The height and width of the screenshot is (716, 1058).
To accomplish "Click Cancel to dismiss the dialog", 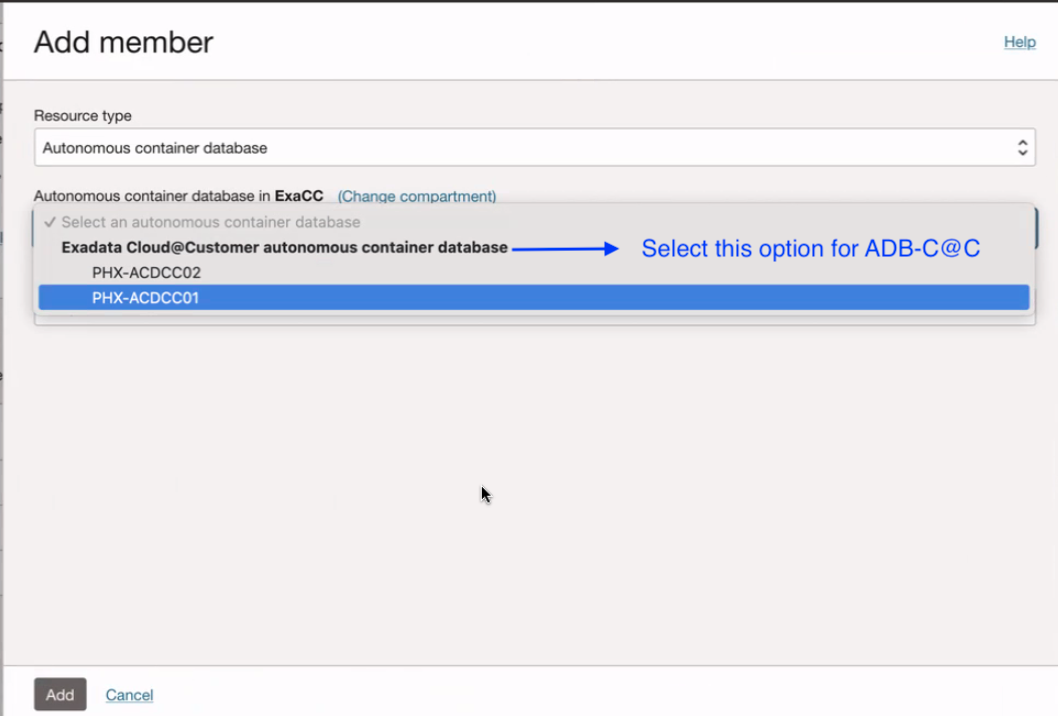I will click(129, 694).
